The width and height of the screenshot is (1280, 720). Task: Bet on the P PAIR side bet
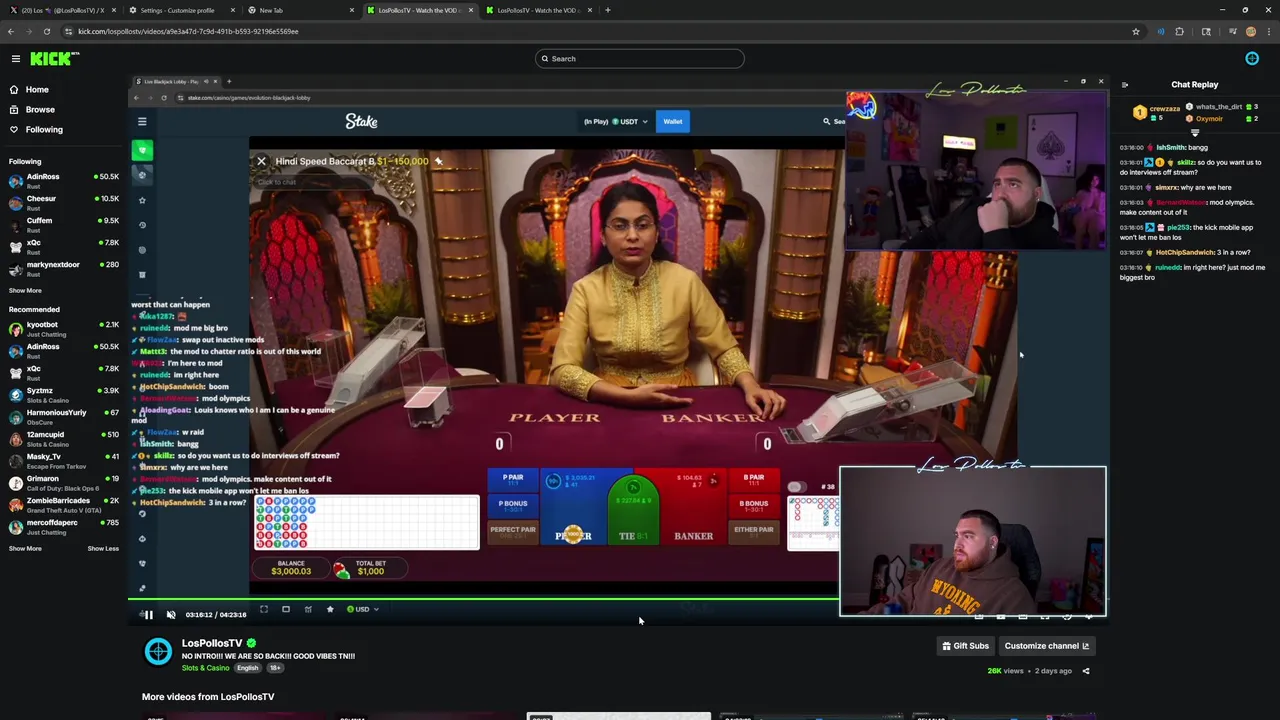(x=513, y=481)
